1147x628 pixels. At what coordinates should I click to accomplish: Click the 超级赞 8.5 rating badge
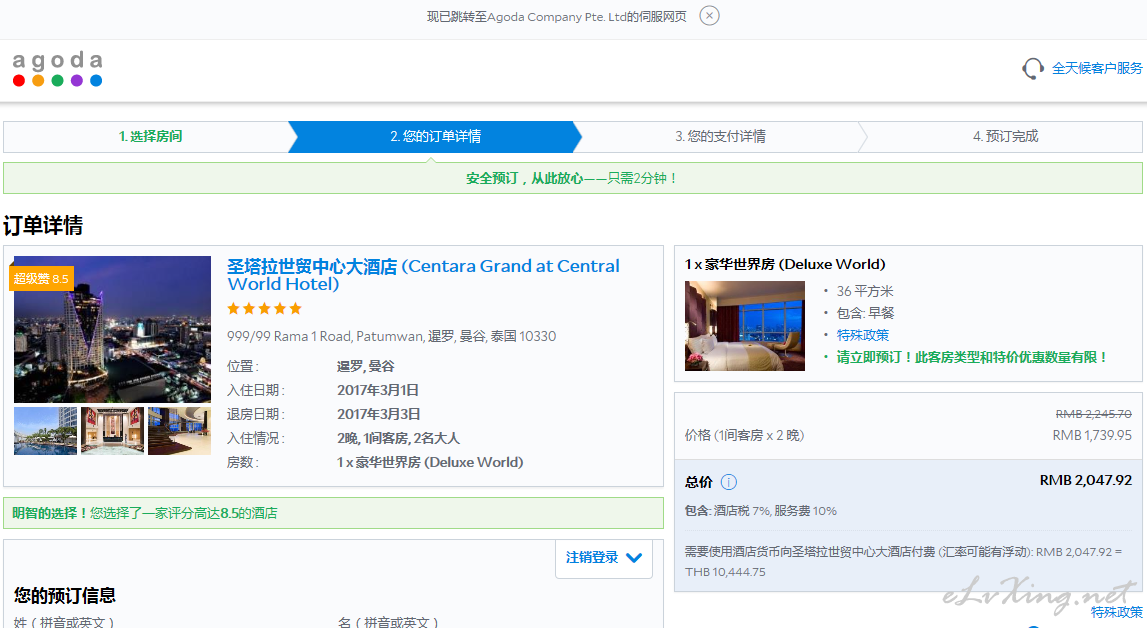coord(41,279)
